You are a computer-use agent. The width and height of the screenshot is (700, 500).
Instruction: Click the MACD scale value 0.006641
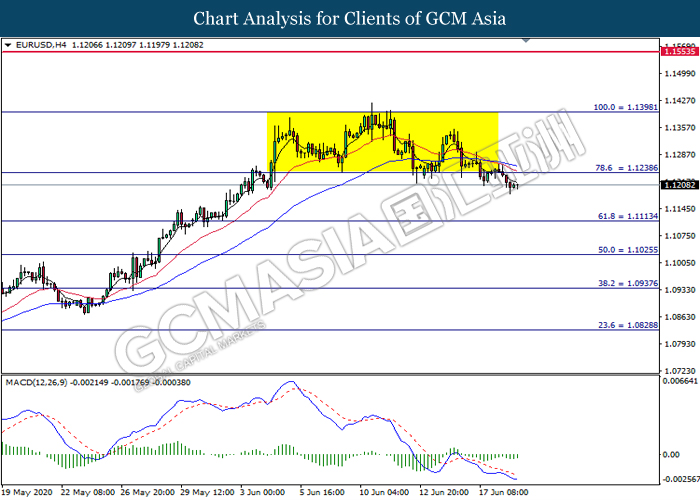click(x=680, y=381)
